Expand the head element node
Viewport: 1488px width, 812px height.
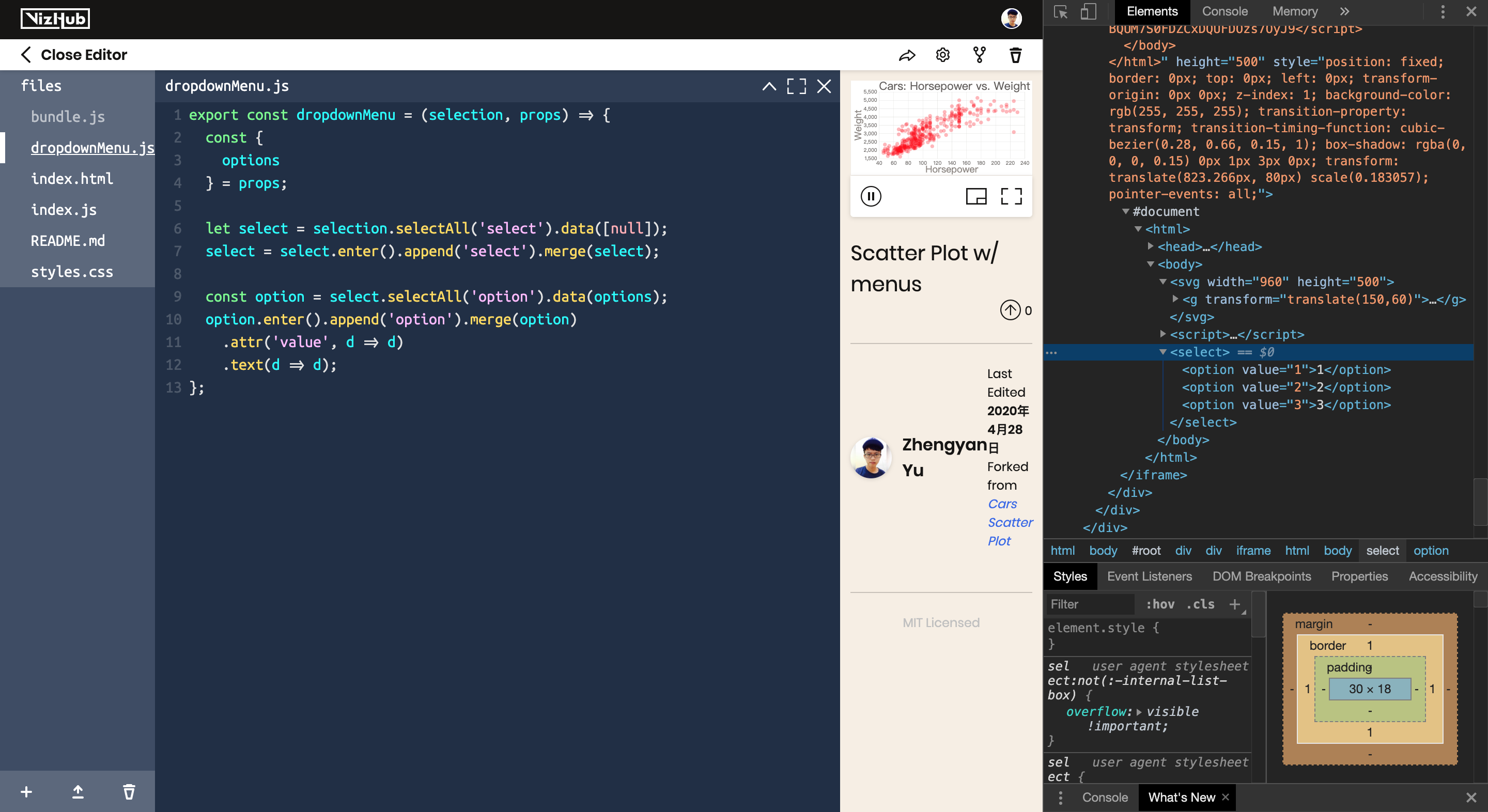[1150, 246]
